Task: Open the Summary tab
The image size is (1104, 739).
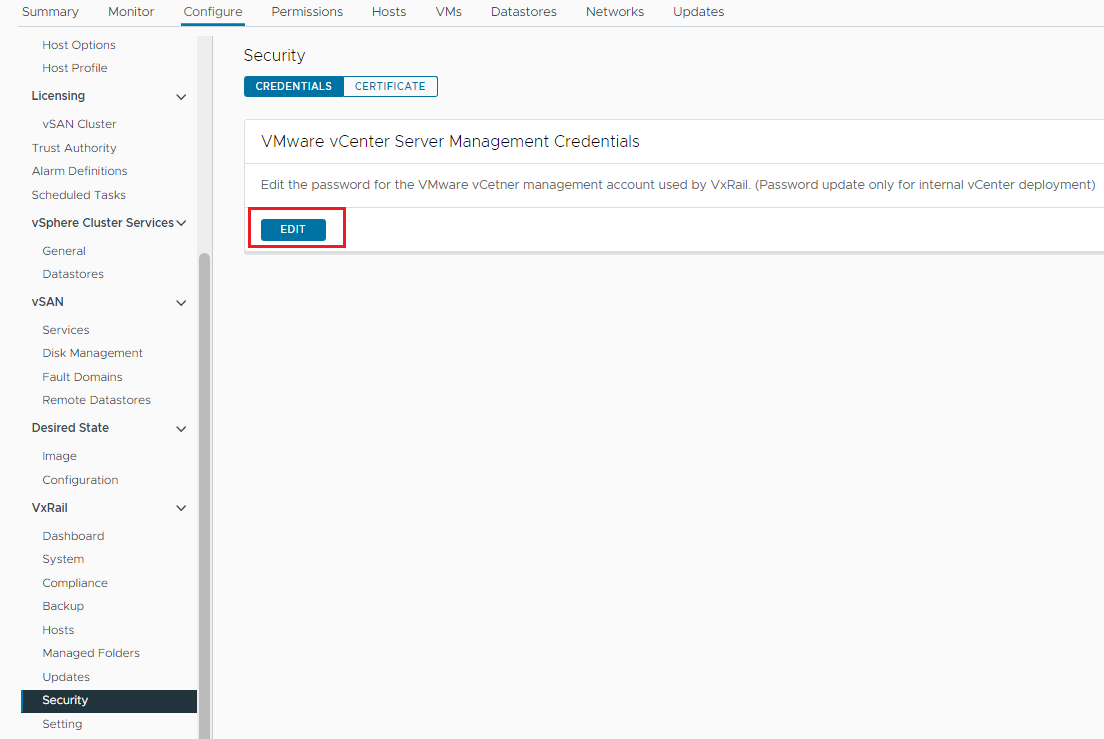Action: tap(50, 12)
